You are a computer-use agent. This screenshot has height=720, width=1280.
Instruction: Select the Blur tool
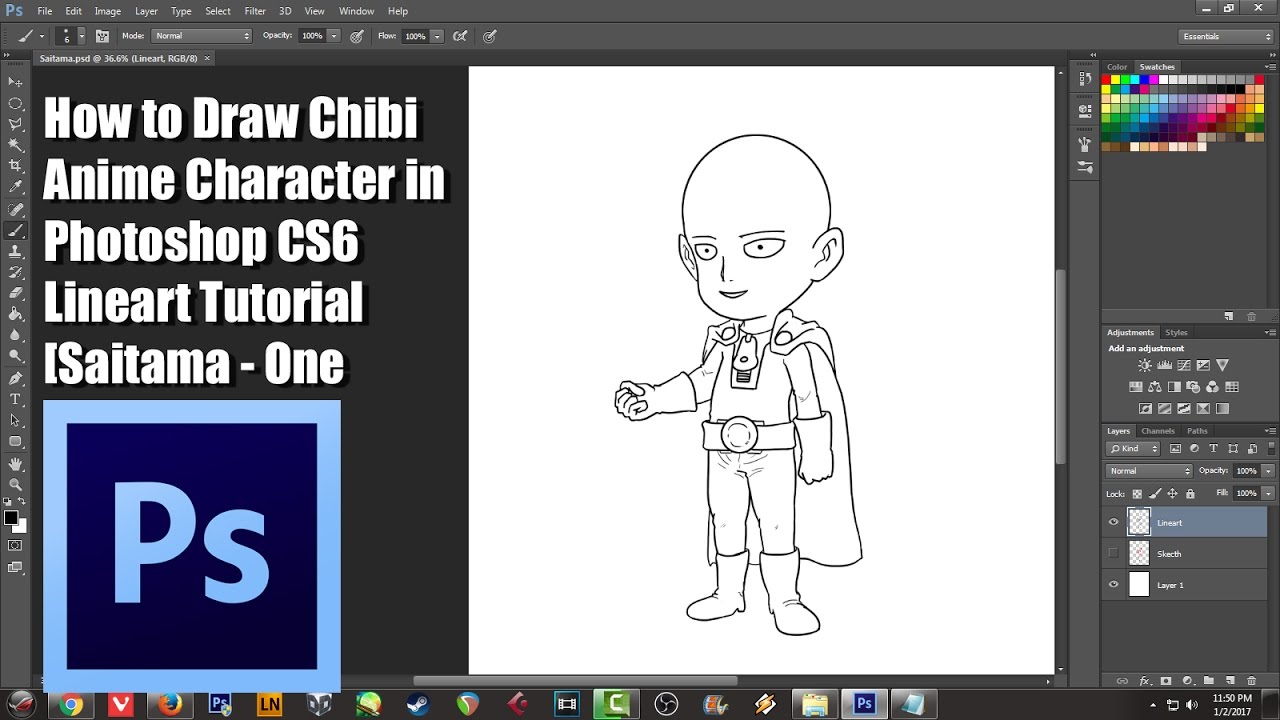click(x=15, y=335)
